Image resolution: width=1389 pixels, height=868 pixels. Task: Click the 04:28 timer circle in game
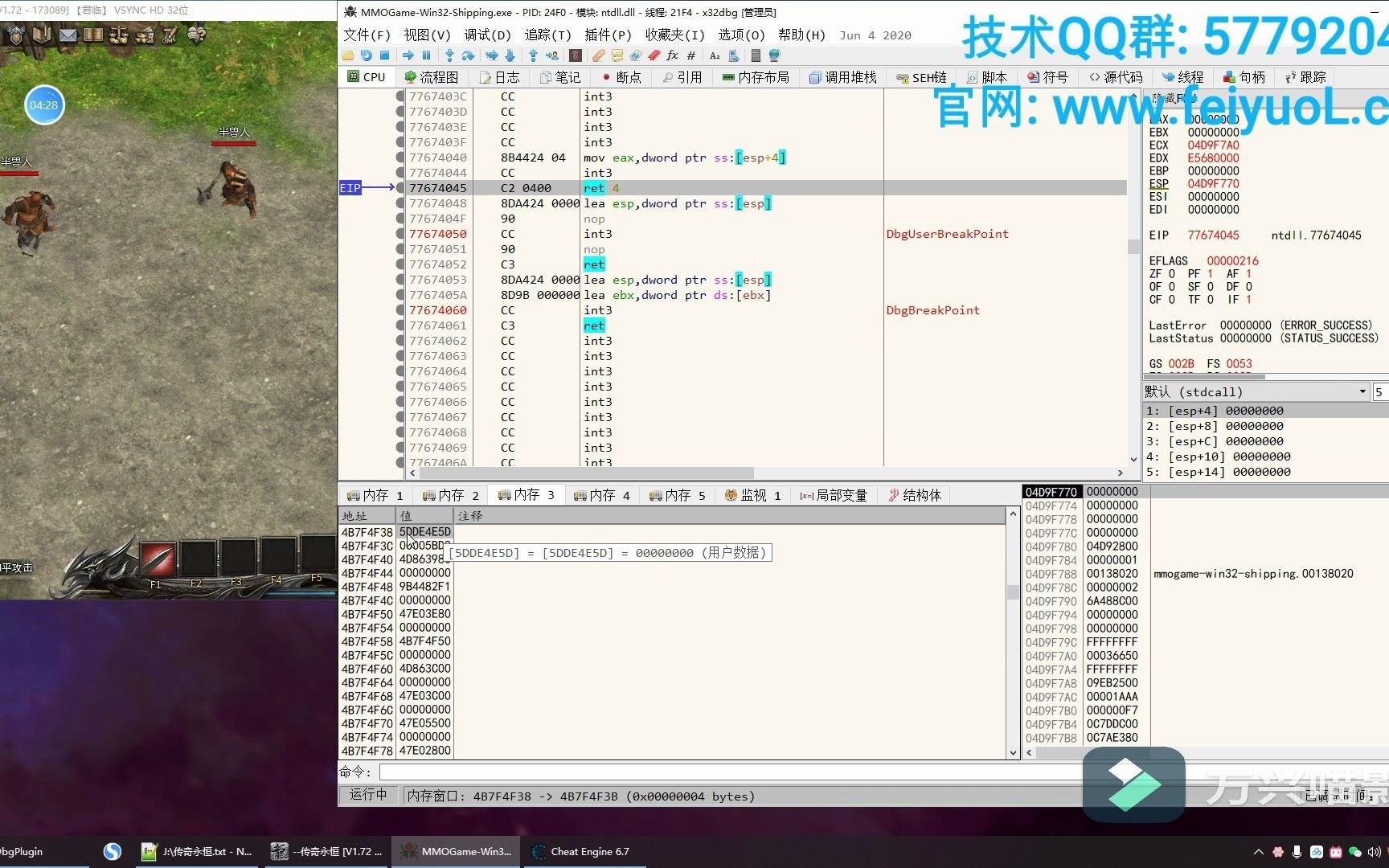(x=44, y=105)
